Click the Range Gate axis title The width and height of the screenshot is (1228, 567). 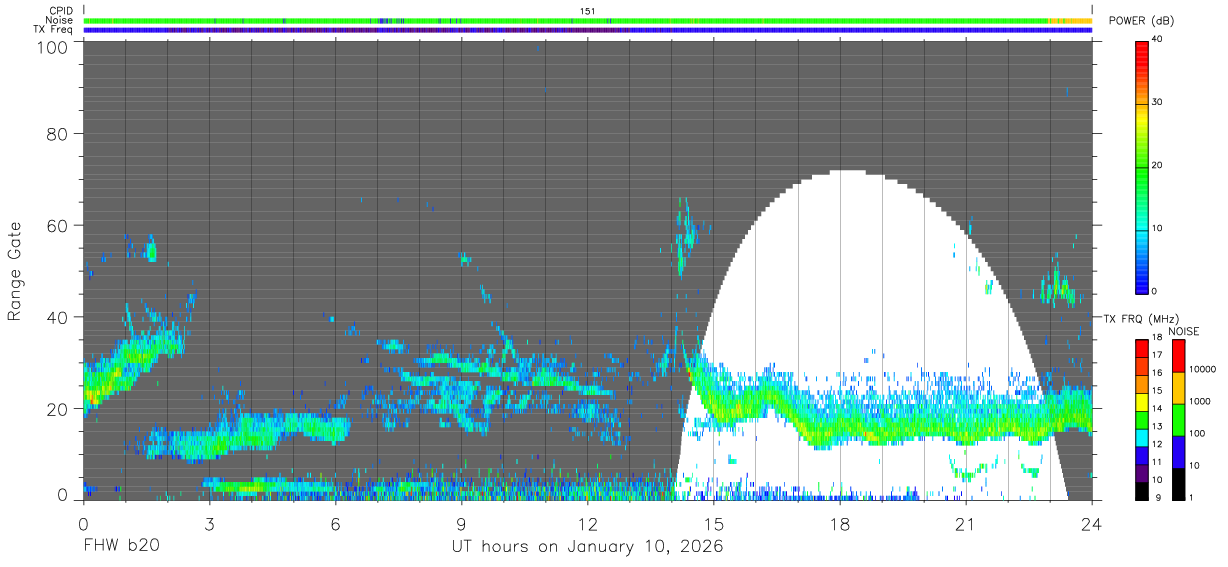(x=15, y=272)
